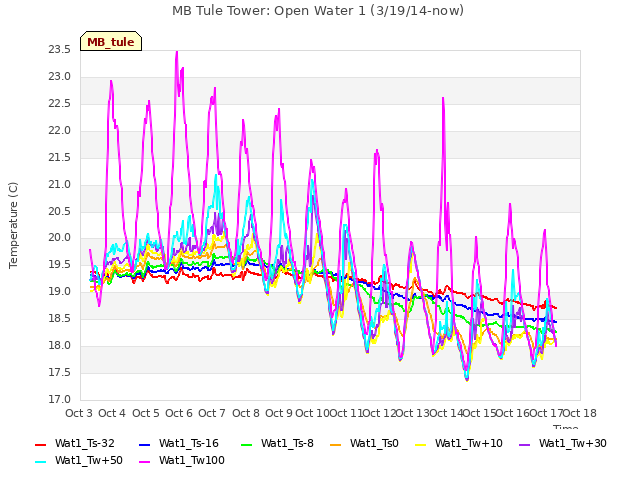The height and width of the screenshot is (480, 640).
Task: Click the Wat1_Ts0 legend label
Action: tap(374, 444)
